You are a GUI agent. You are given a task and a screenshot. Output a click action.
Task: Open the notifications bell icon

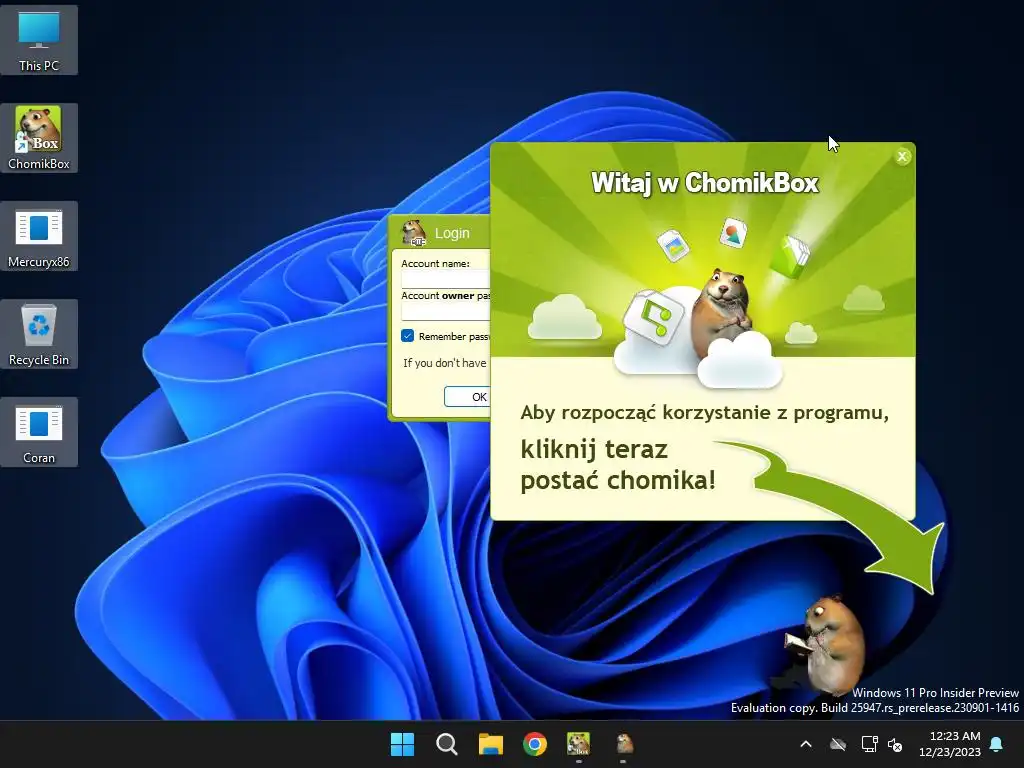pos(997,744)
